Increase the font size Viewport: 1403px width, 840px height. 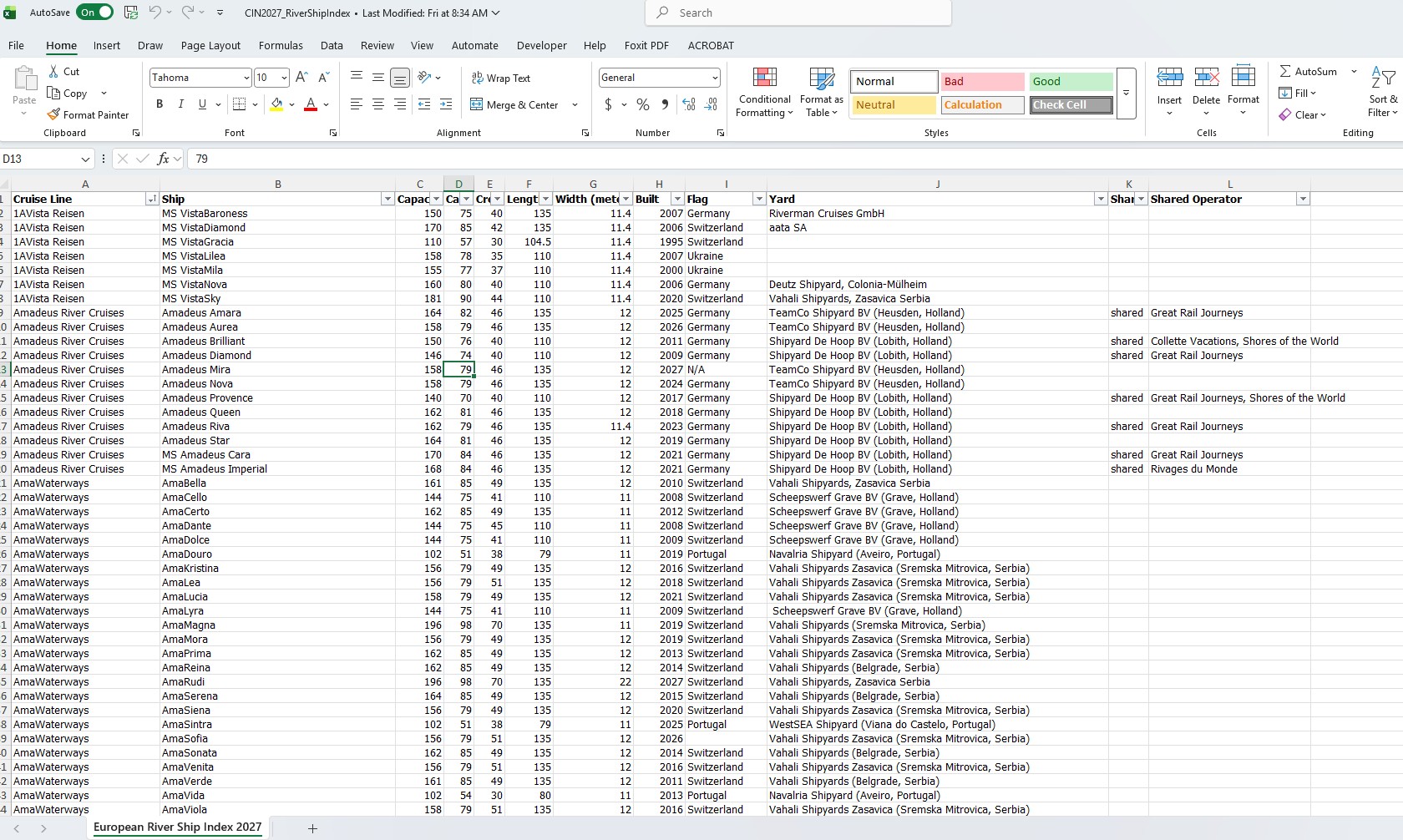301,78
